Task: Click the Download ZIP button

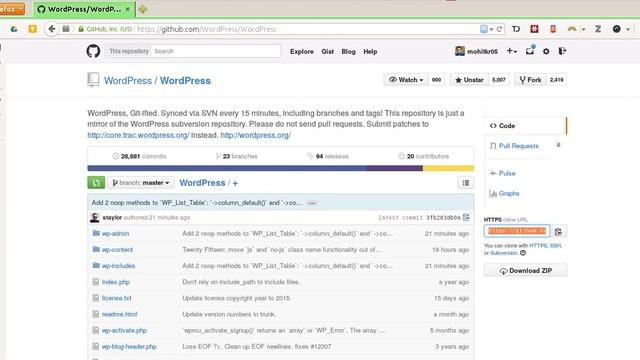Action: point(525,271)
